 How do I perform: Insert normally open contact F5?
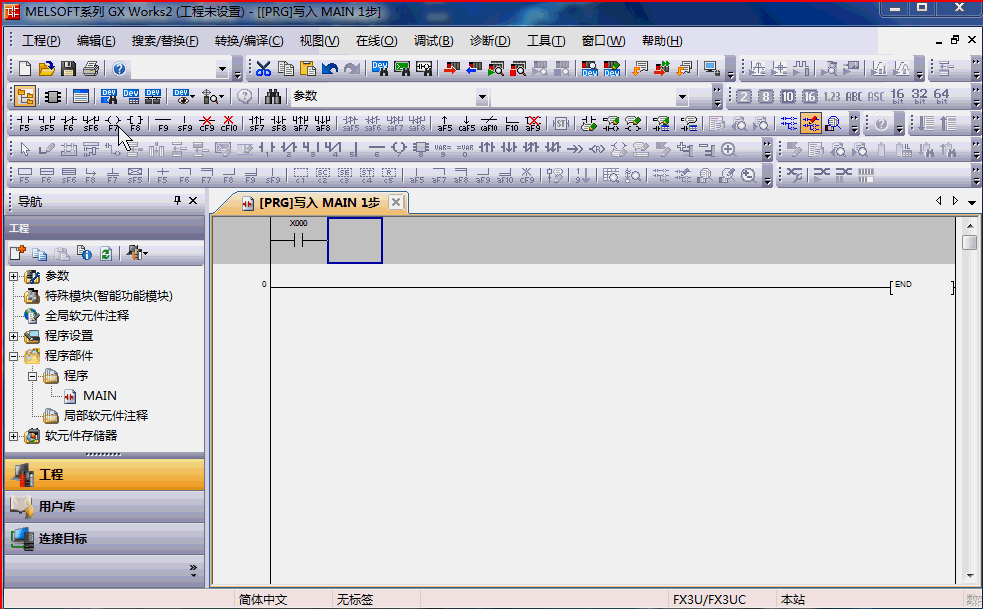click(24, 123)
